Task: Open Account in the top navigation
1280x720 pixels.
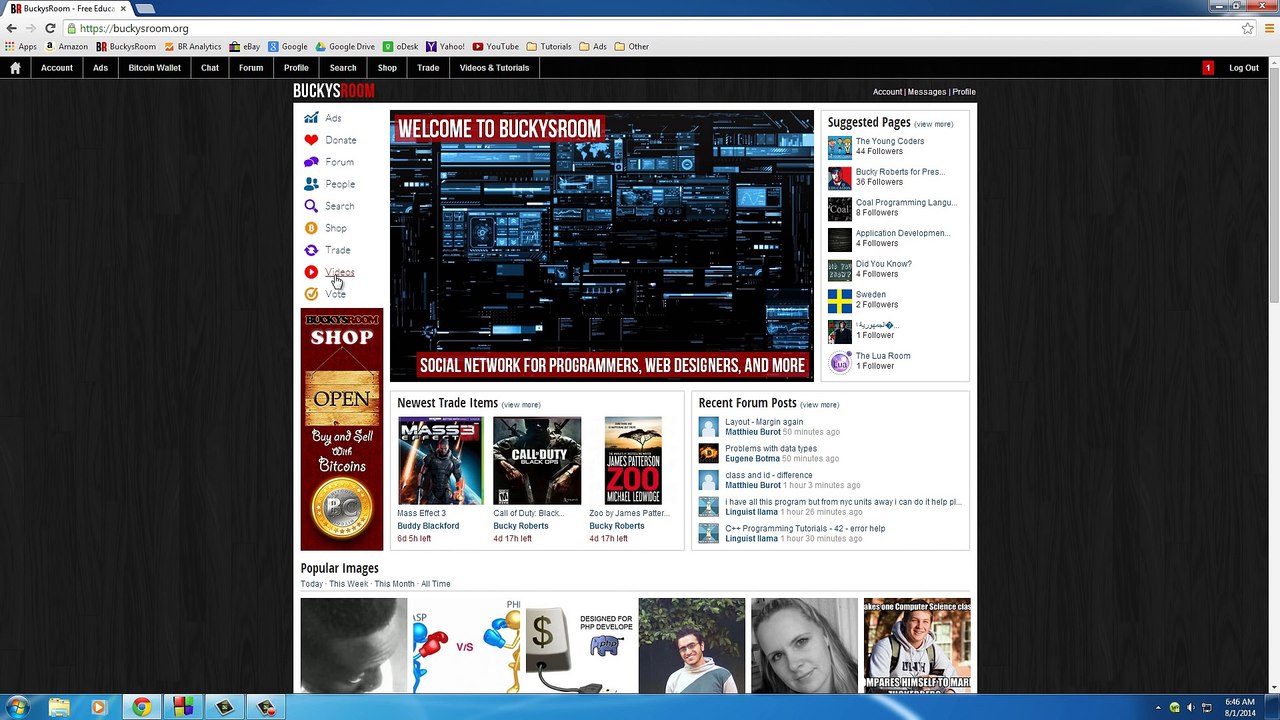Action: click(x=57, y=68)
